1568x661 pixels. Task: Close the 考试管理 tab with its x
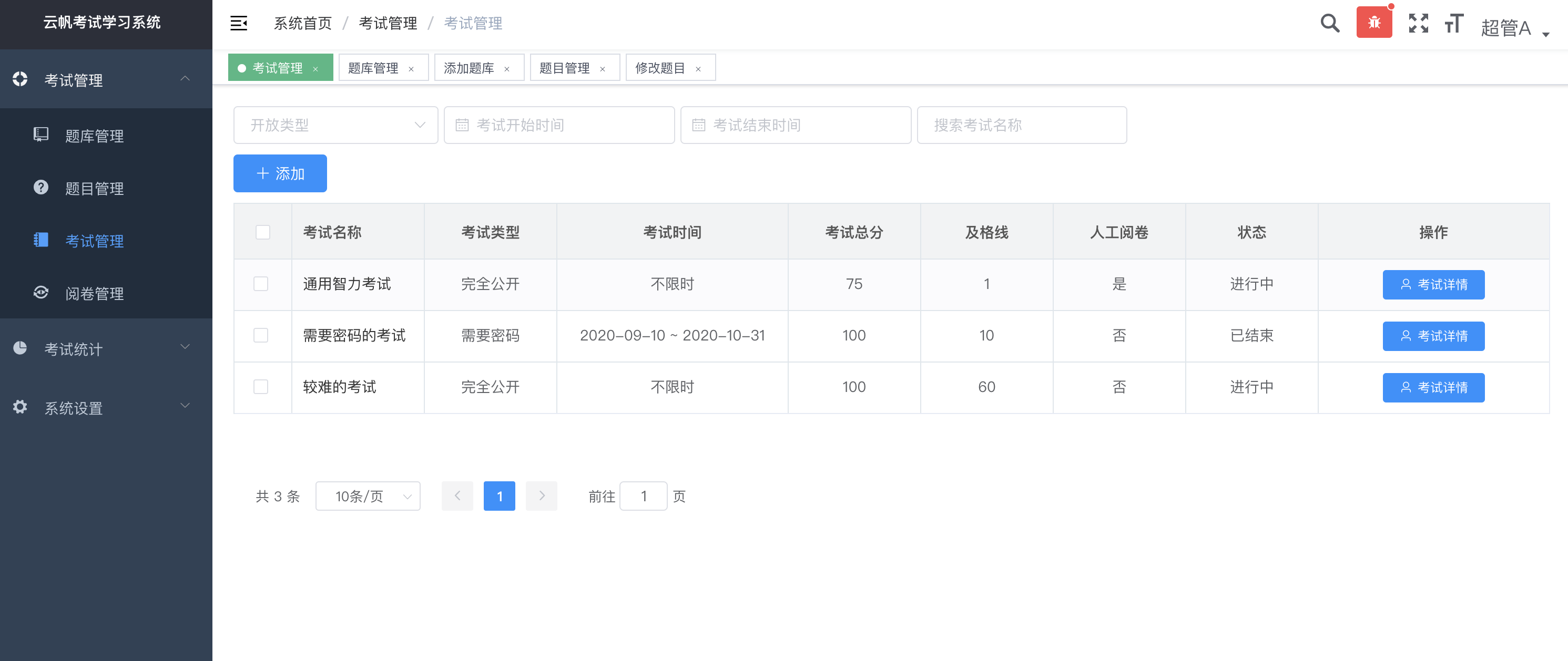pos(315,69)
